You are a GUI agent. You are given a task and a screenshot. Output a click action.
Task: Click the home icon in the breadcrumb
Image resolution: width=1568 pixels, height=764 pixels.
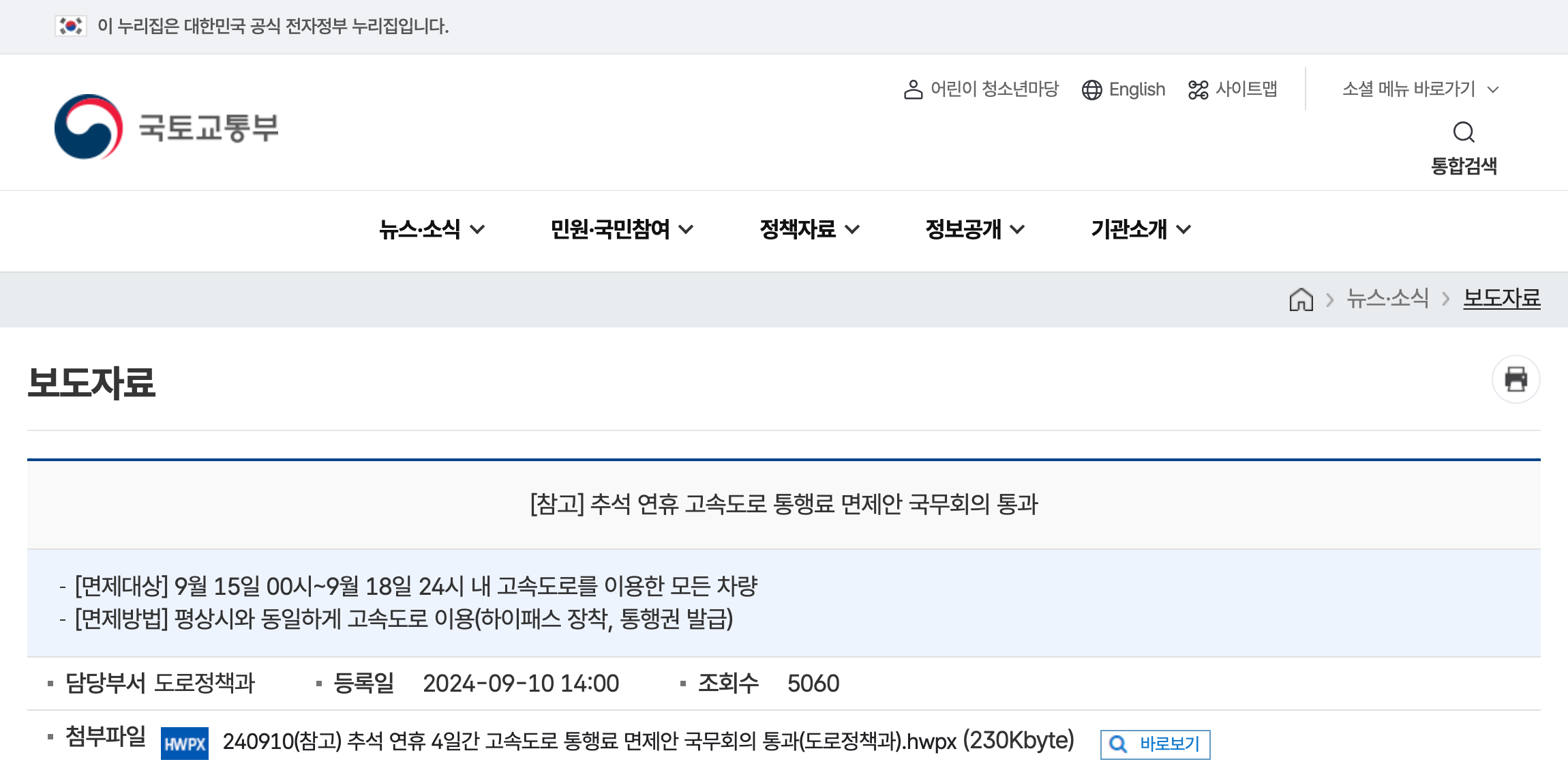tap(1301, 299)
